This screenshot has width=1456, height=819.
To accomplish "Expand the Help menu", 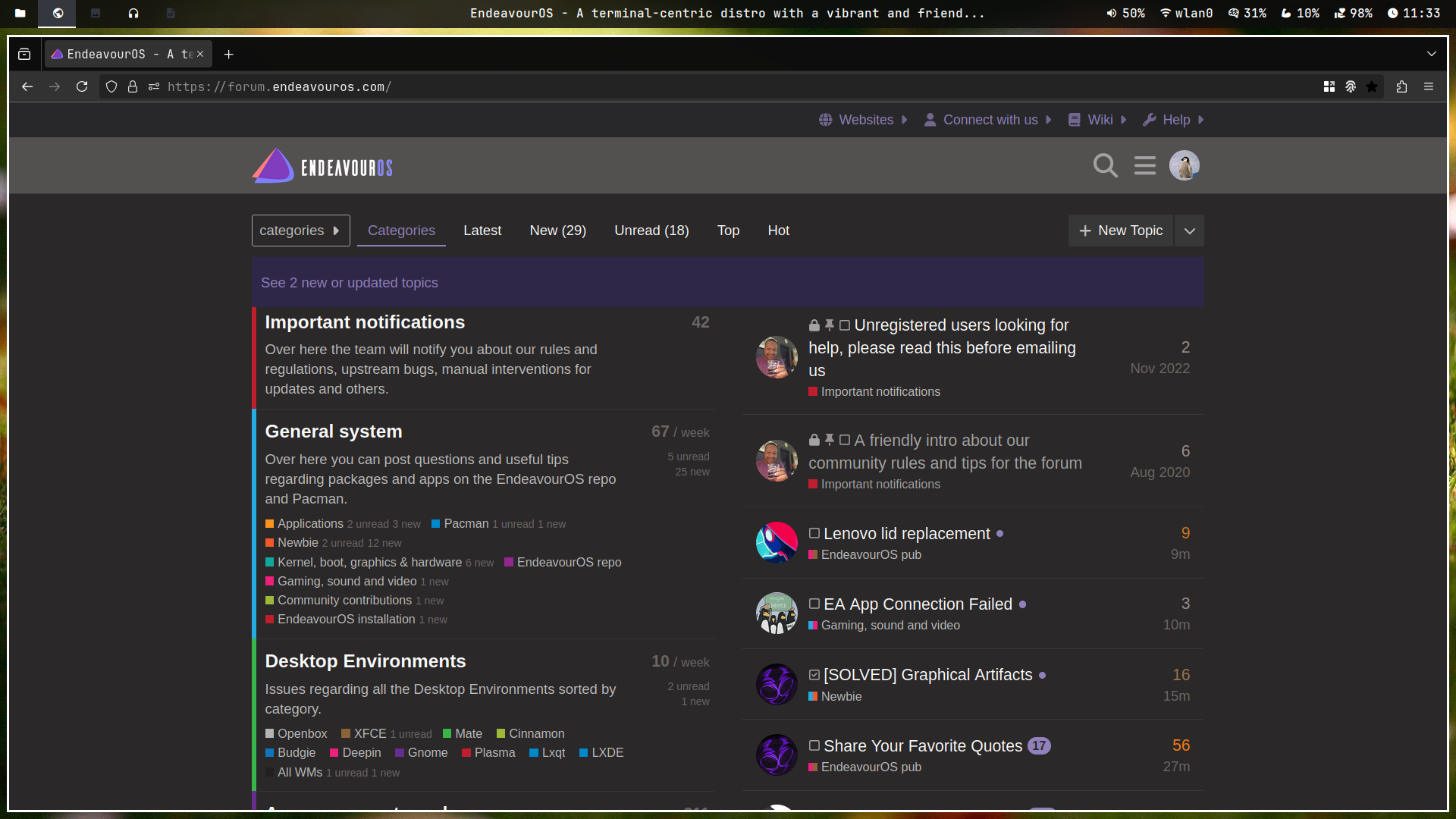I will (1173, 120).
